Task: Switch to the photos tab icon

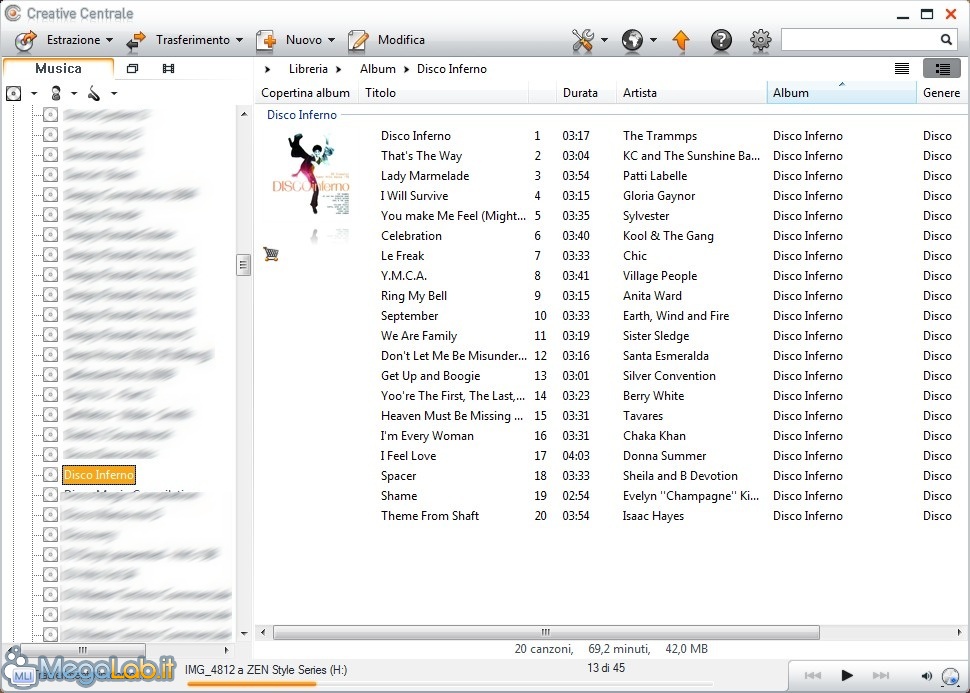Action: pyautogui.click(x=132, y=69)
